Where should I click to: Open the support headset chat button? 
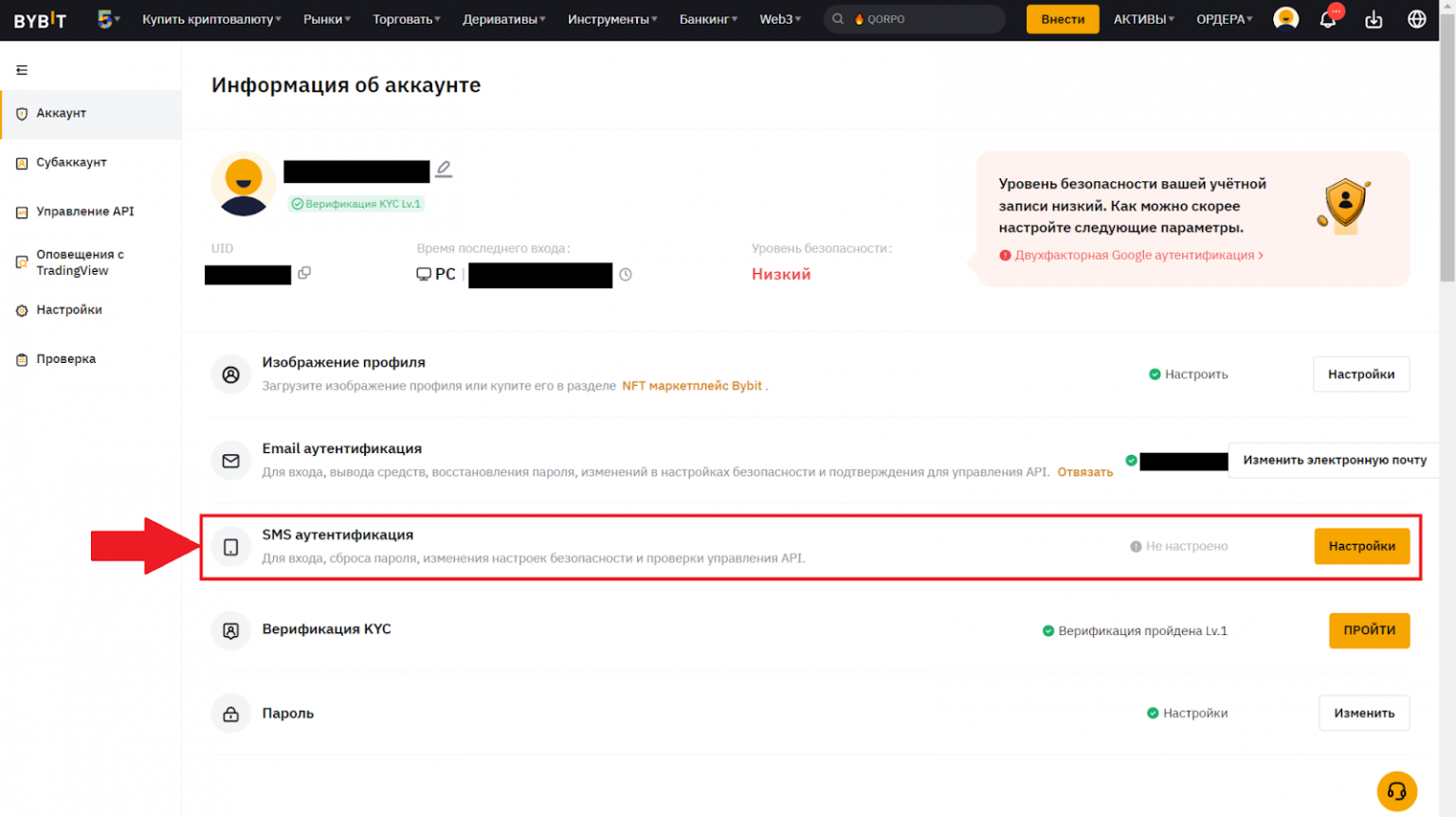[1396, 791]
